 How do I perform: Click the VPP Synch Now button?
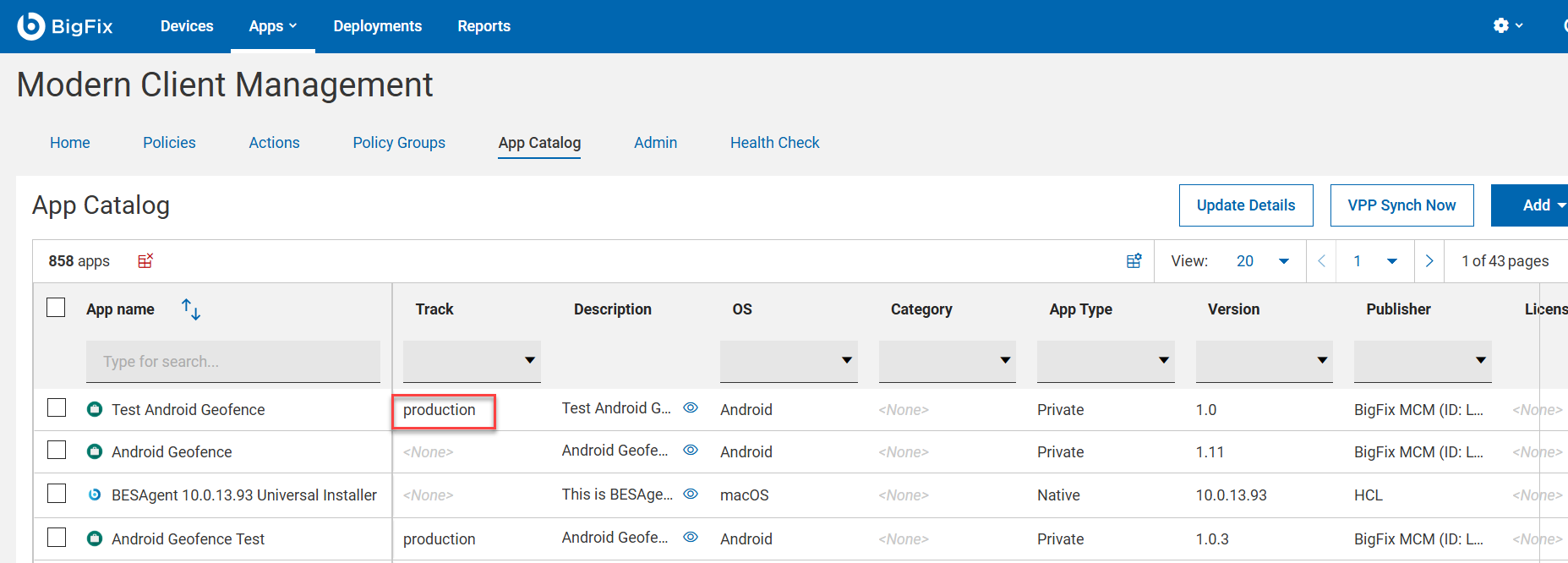1402,205
